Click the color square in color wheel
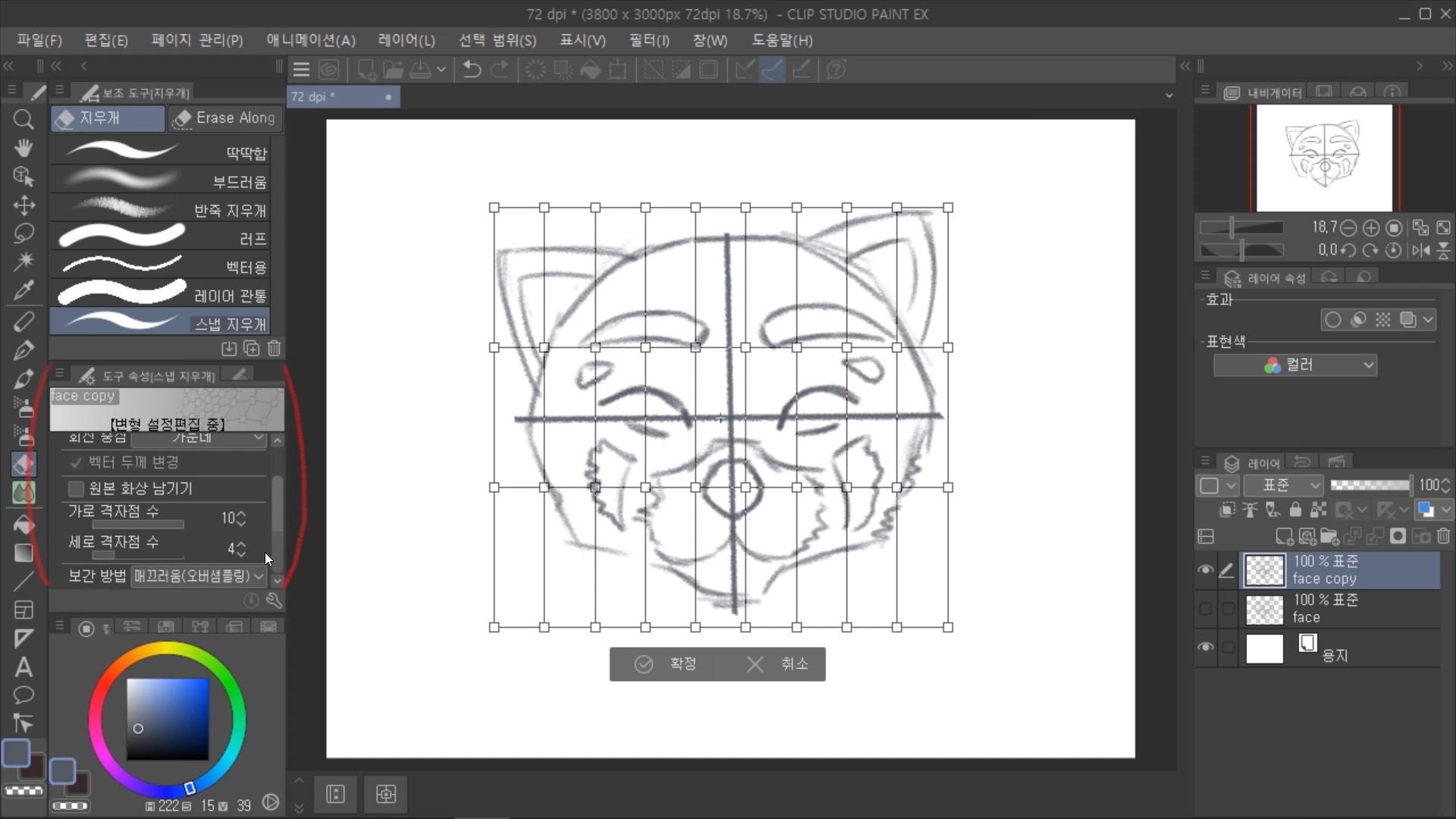The height and width of the screenshot is (819, 1456). click(x=167, y=718)
